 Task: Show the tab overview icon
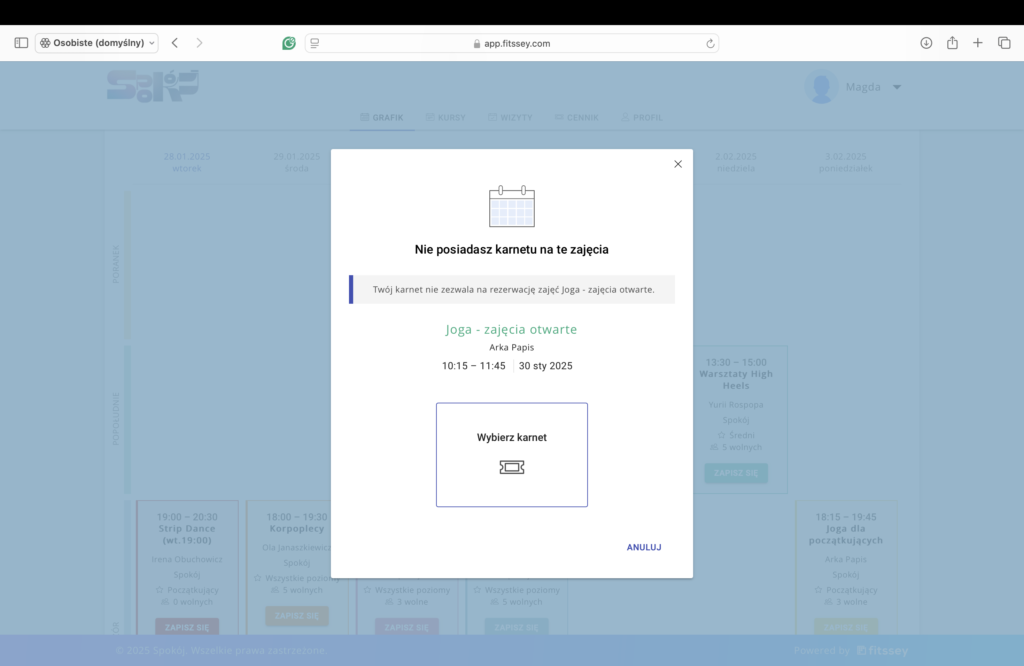point(1004,43)
